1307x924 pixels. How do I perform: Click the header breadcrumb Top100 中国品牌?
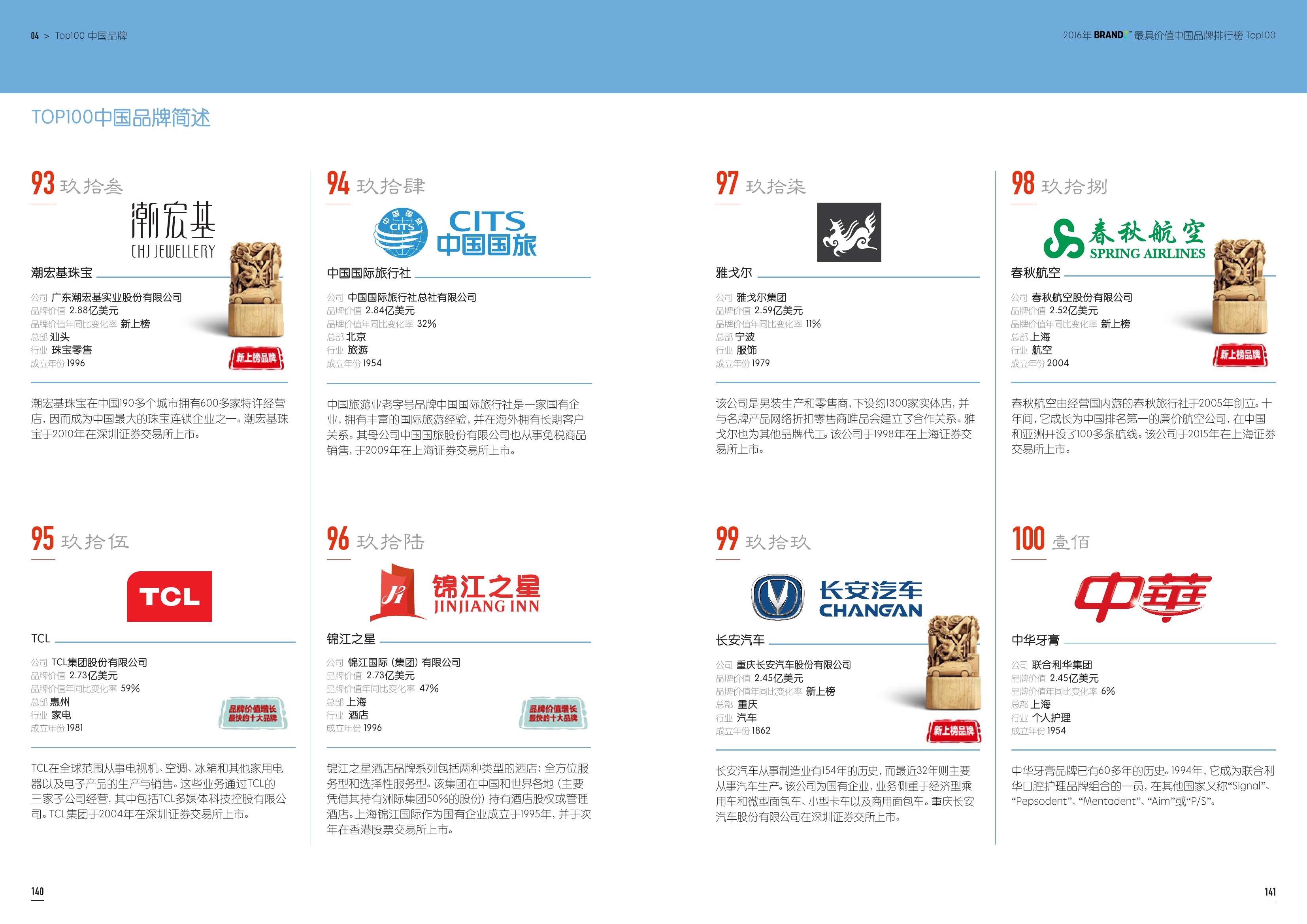tap(91, 36)
